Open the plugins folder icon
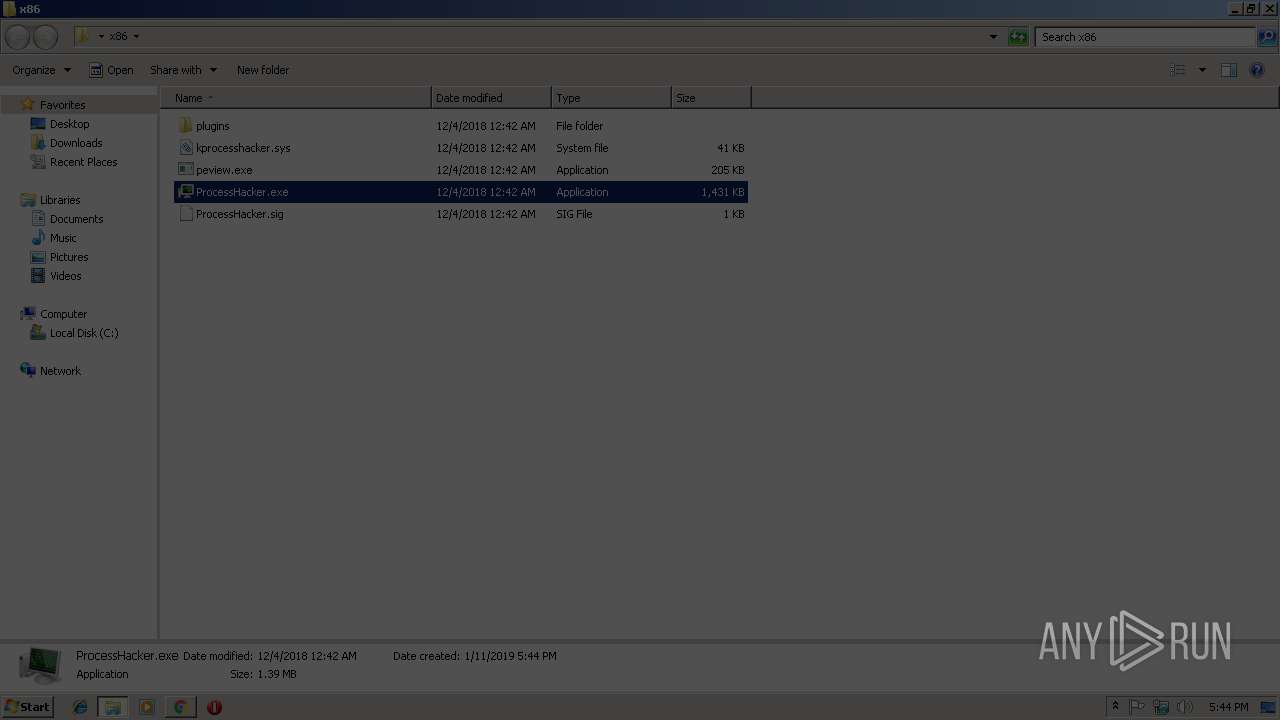This screenshot has width=1280, height=720. (x=185, y=126)
